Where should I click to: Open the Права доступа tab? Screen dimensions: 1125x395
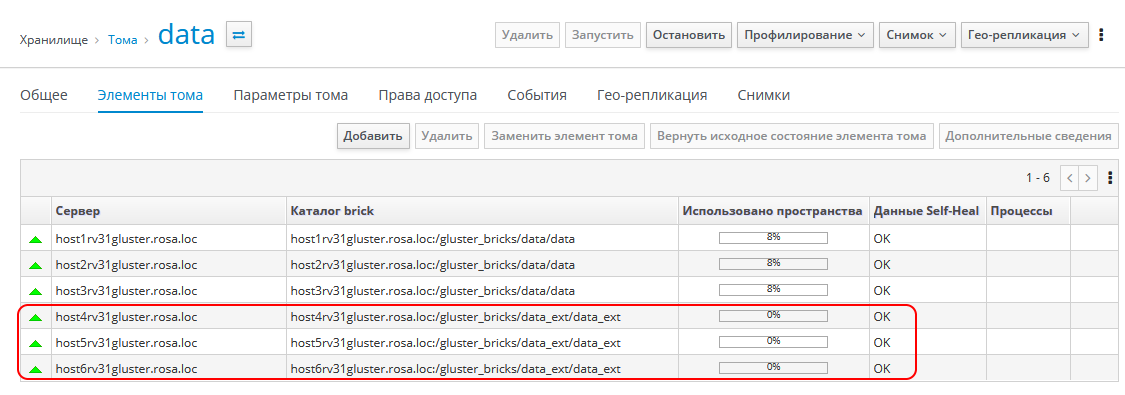[428, 95]
